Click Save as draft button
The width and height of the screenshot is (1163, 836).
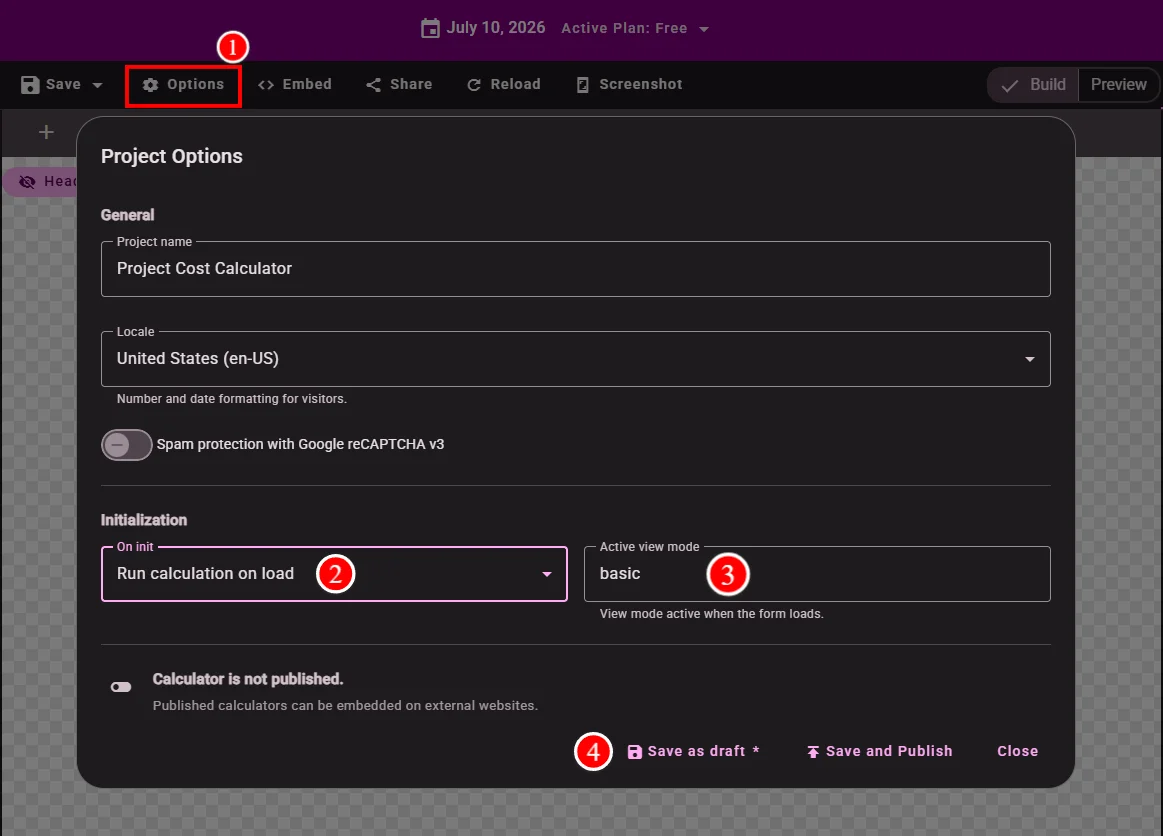coord(693,751)
